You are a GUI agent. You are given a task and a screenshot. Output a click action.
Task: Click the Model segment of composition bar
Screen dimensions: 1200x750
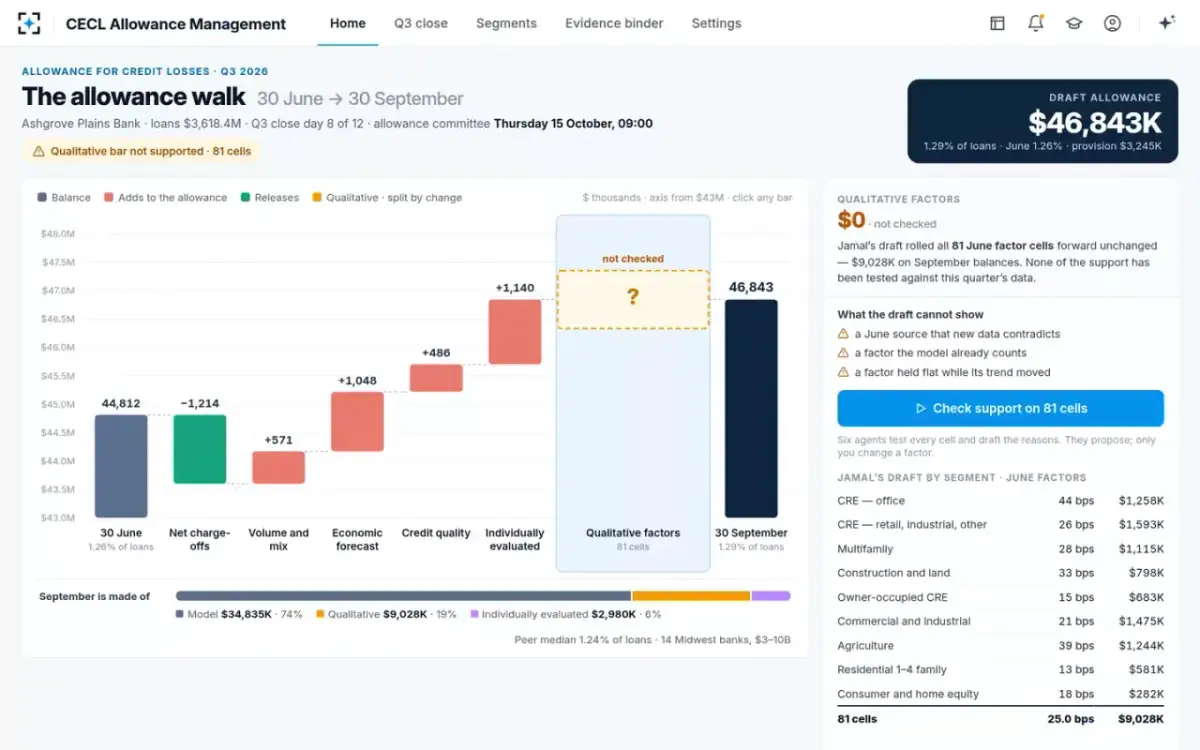403,596
